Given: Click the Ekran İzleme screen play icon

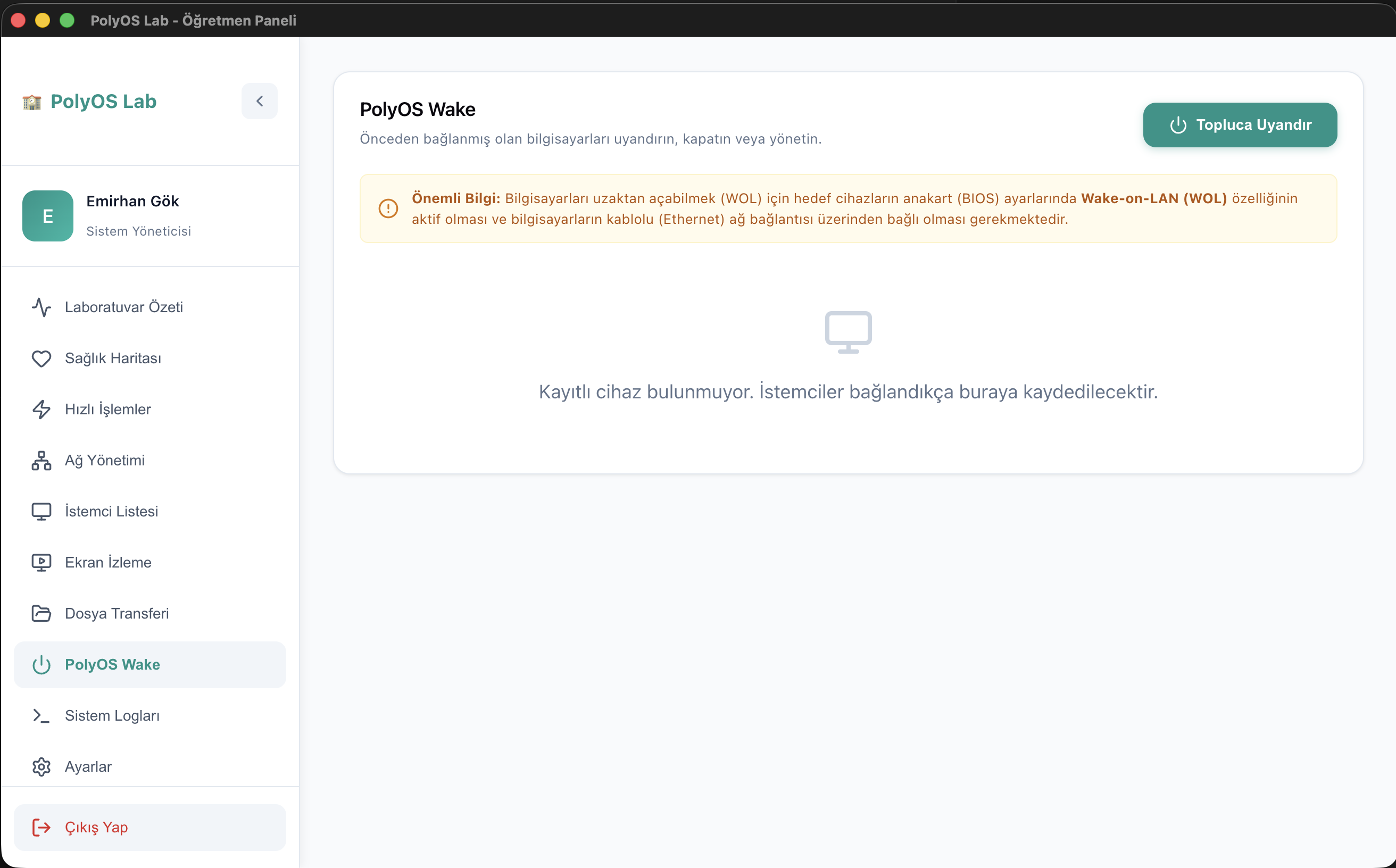Looking at the screenshot, I should [41, 563].
